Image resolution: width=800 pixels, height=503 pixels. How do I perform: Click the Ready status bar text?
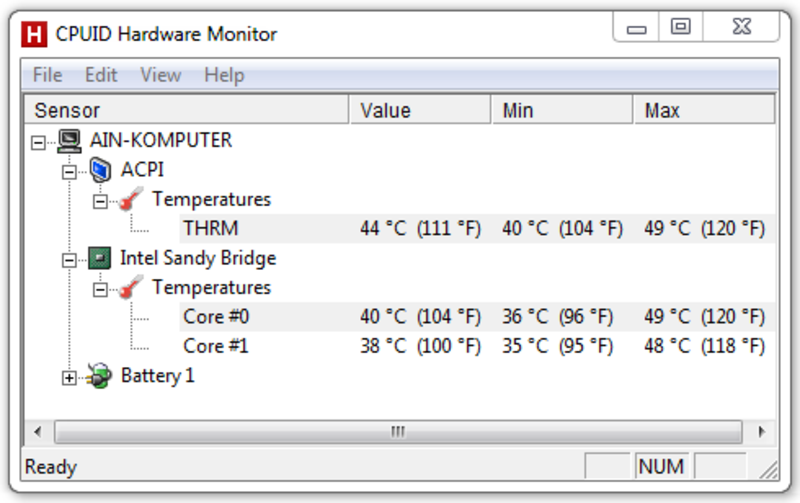[51, 467]
